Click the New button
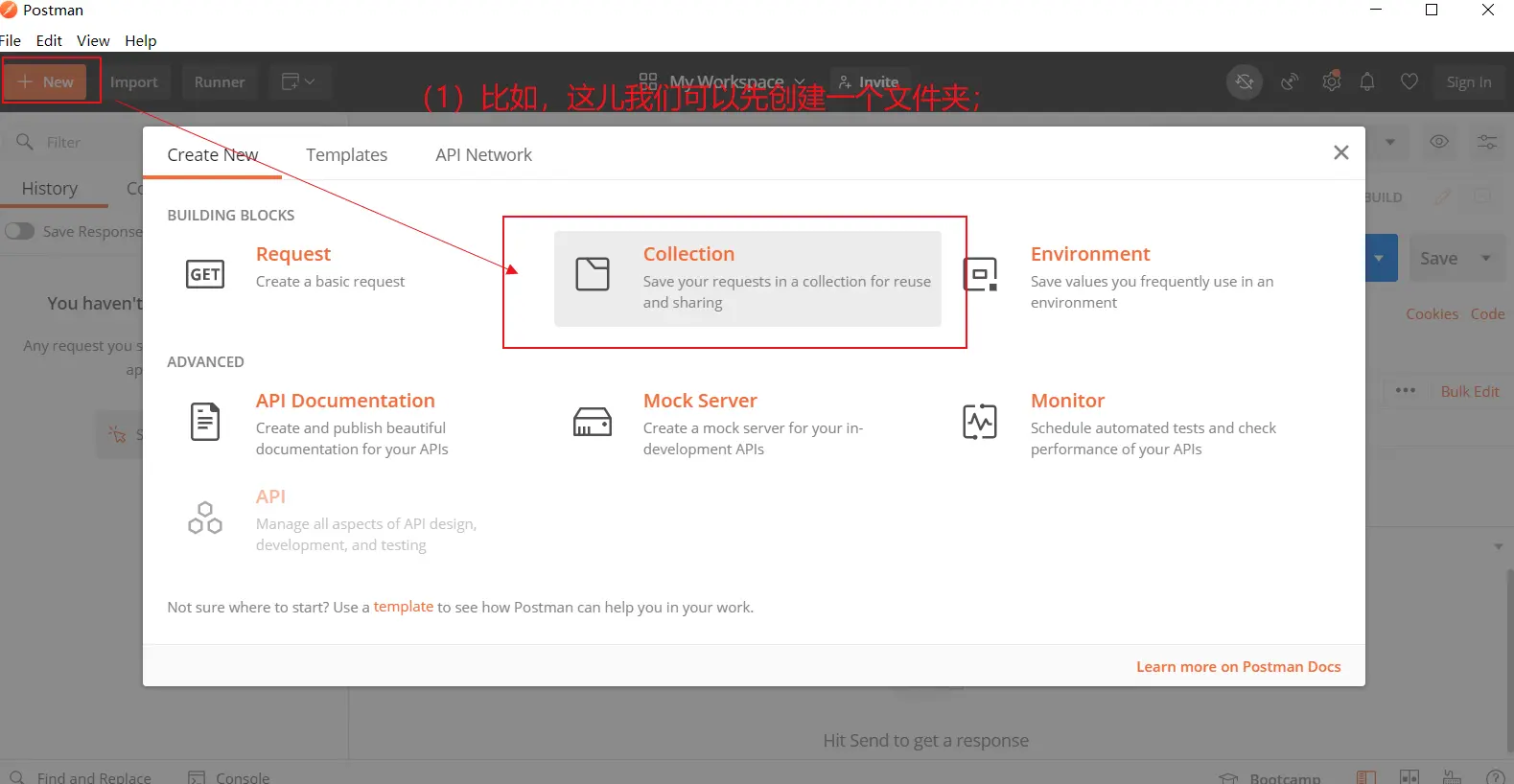Screen dimensions: 1514x784 tap(45, 82)
